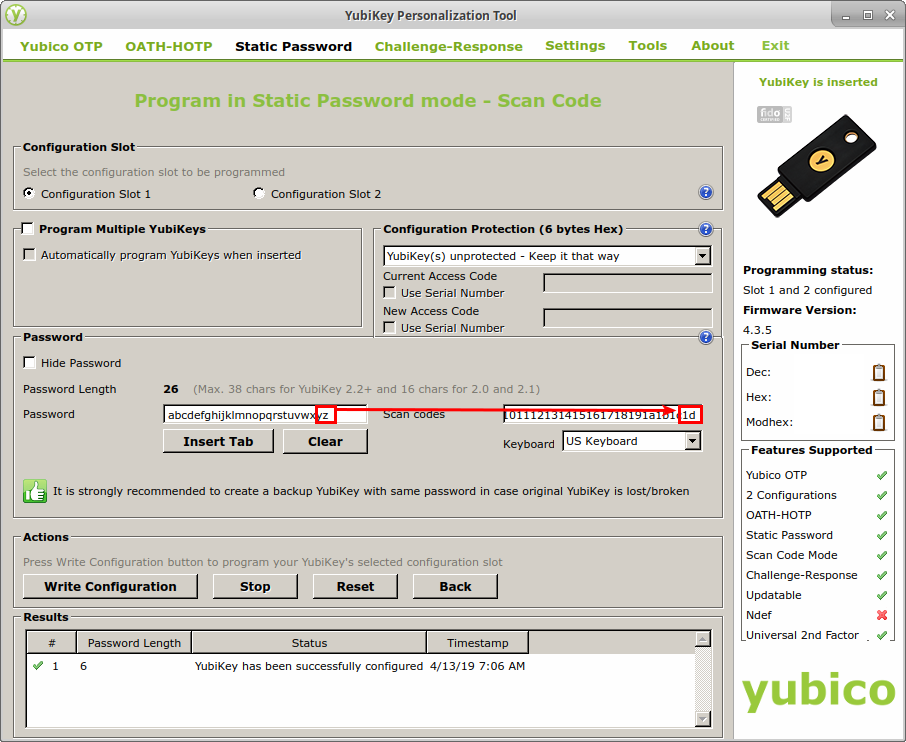Copy the decimal serial number to clipboard

878,373
